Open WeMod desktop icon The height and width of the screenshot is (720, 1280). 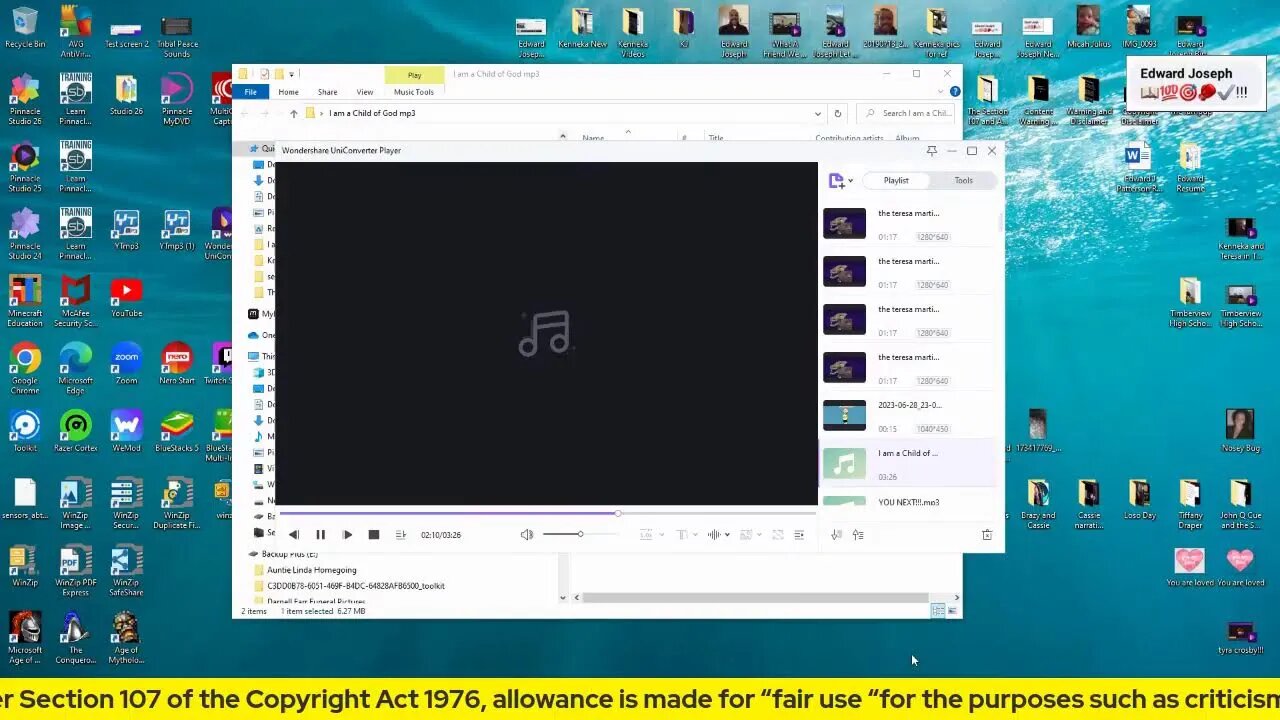coord(126,432)
